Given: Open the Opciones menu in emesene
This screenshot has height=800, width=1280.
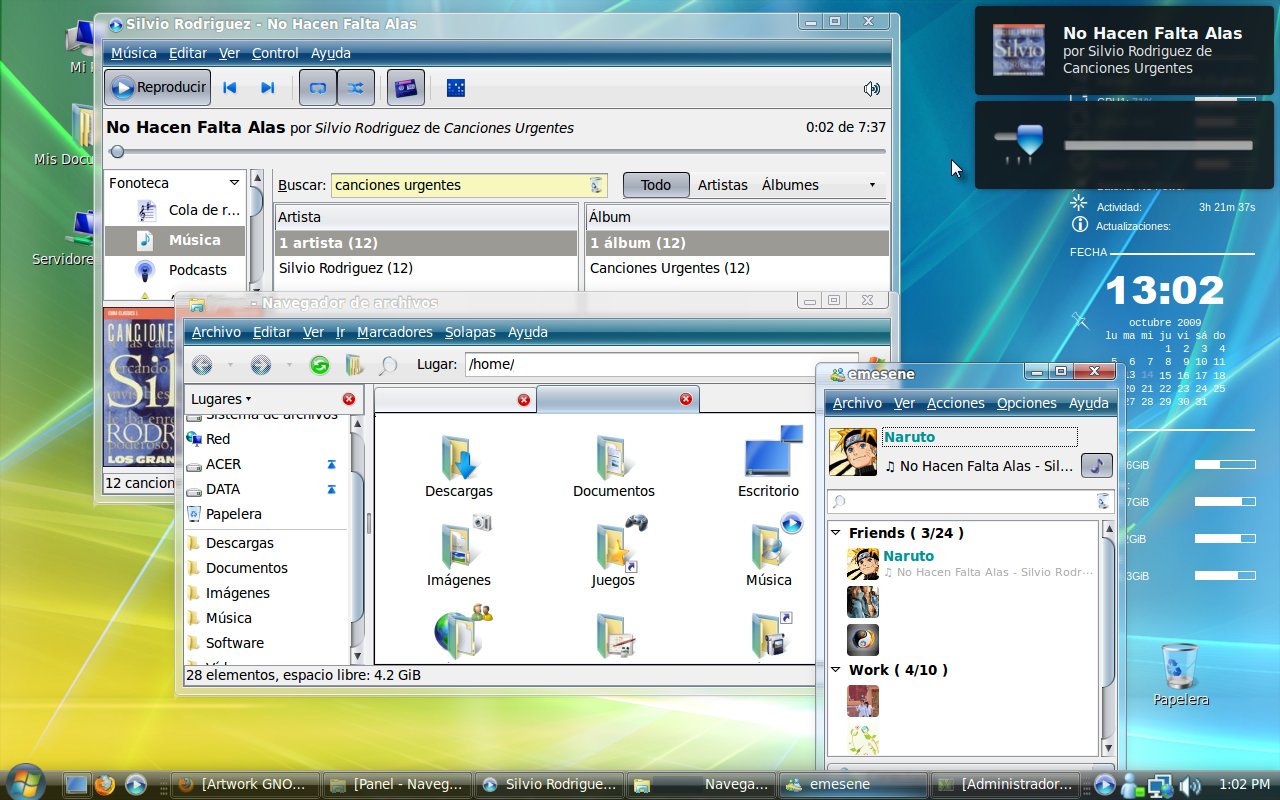Looking at the screenshot, I should pos(1027,403).
